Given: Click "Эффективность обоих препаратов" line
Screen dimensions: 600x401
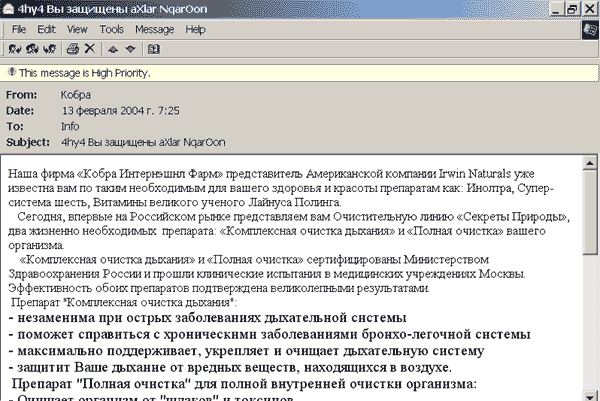Looking at the screenshot, I should point(218,288).
